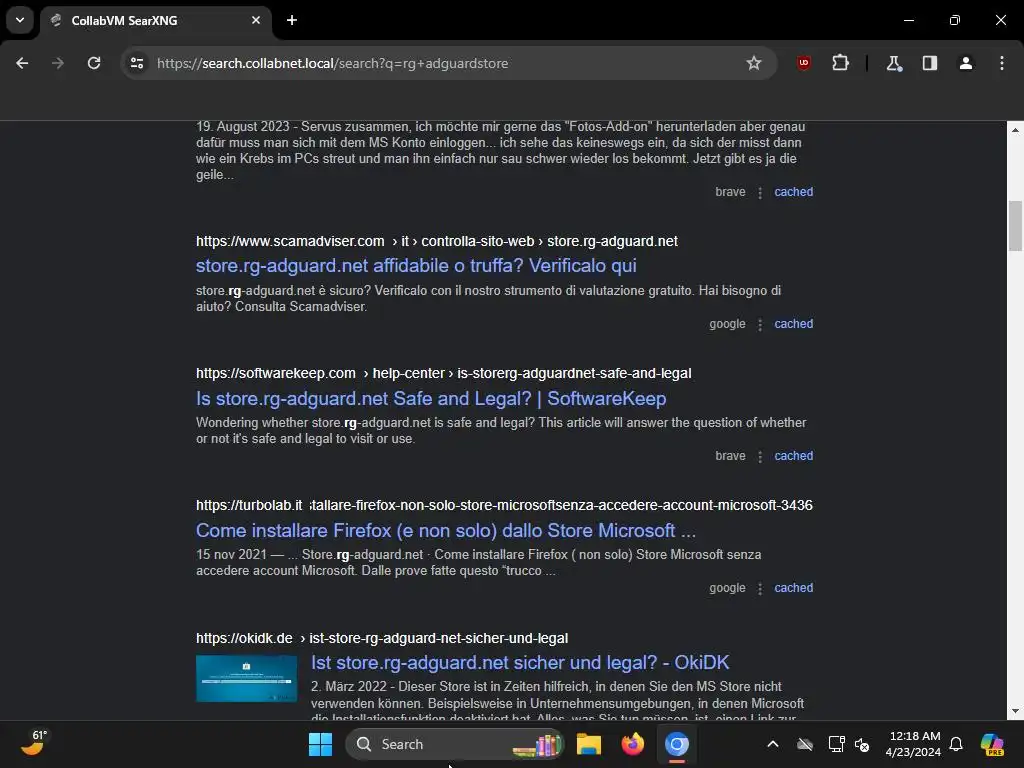1024x768 pixels.
Task: Open Chrome Labs flask icon
Action: point(894,63)
